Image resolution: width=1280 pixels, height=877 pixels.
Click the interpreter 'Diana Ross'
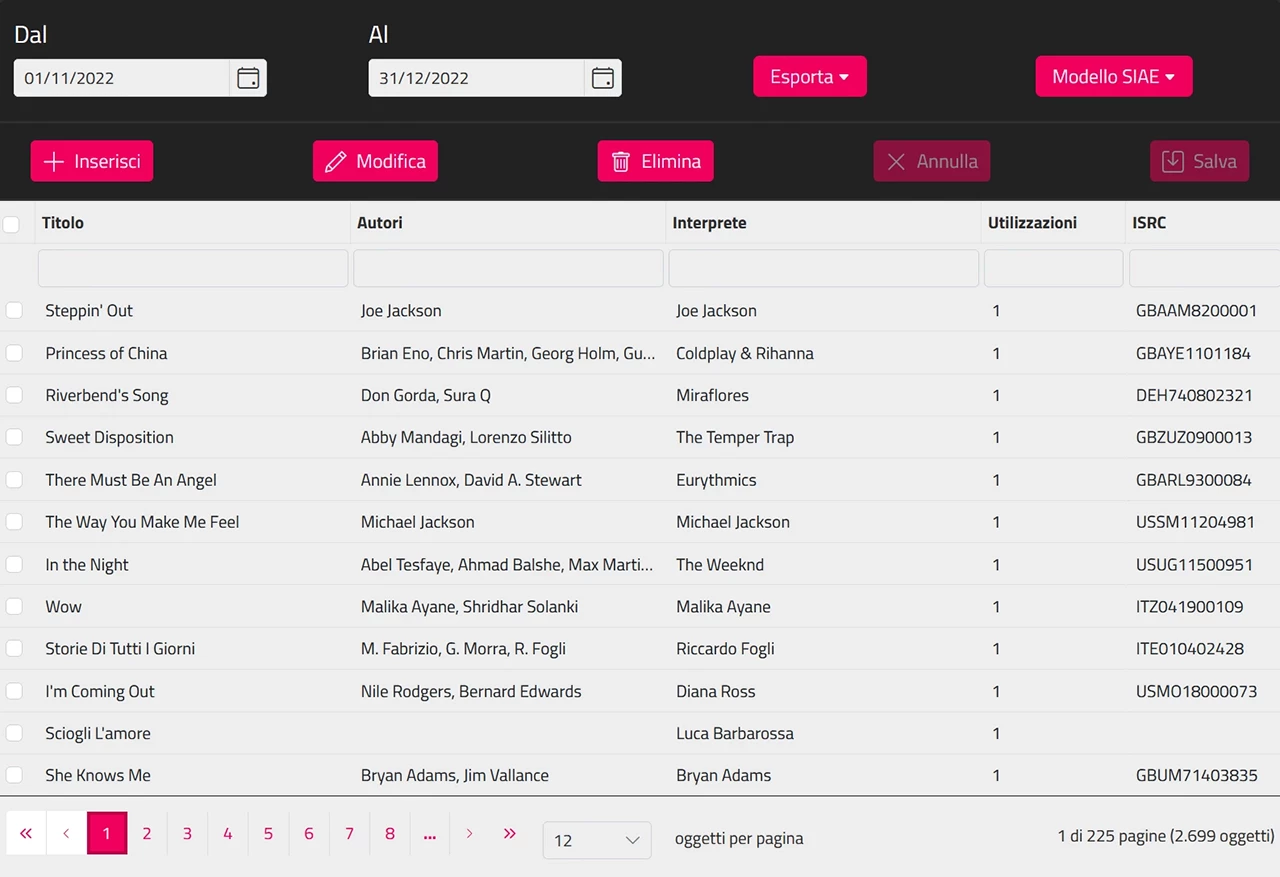tap(716, 691)
